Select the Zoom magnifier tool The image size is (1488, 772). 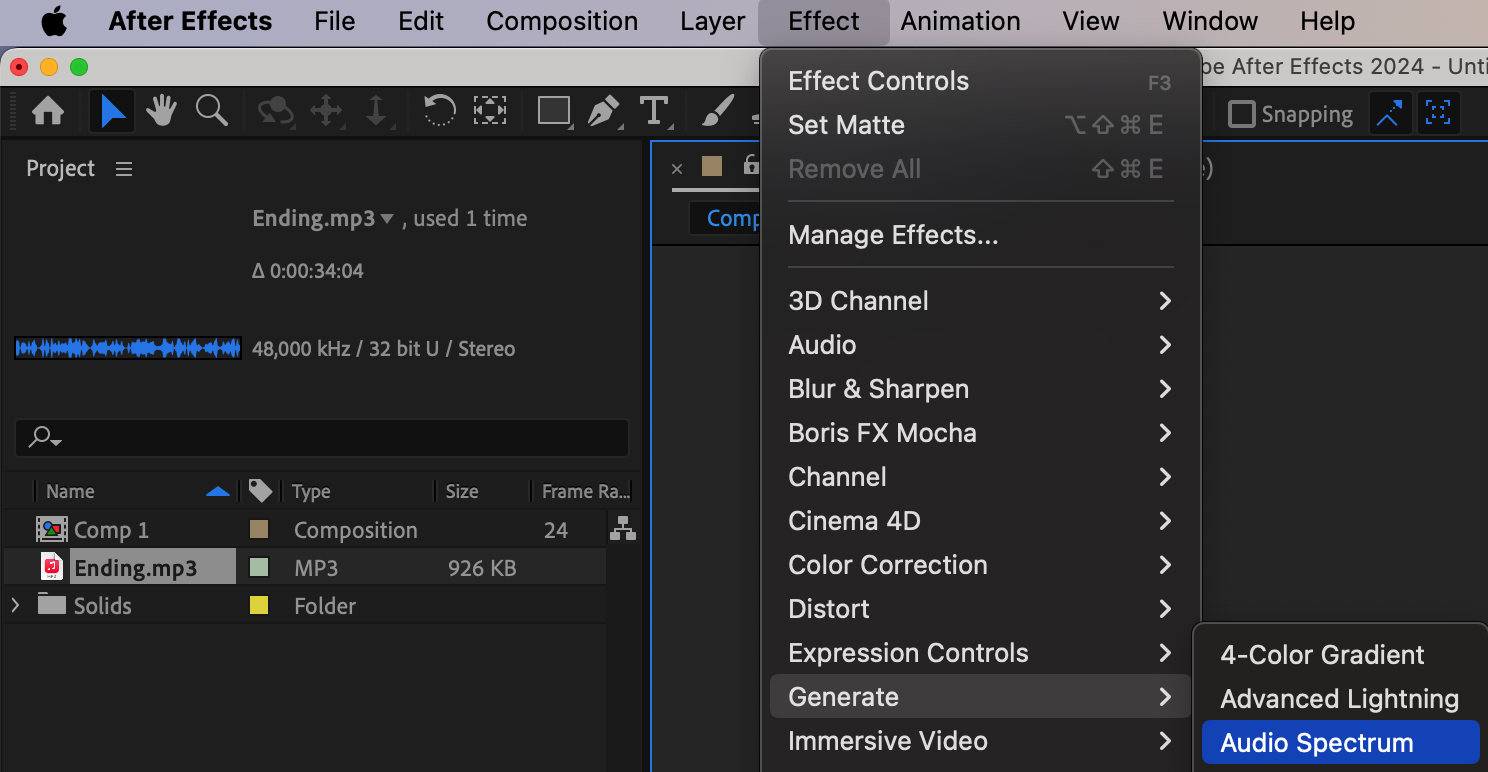tap(212, 111)
